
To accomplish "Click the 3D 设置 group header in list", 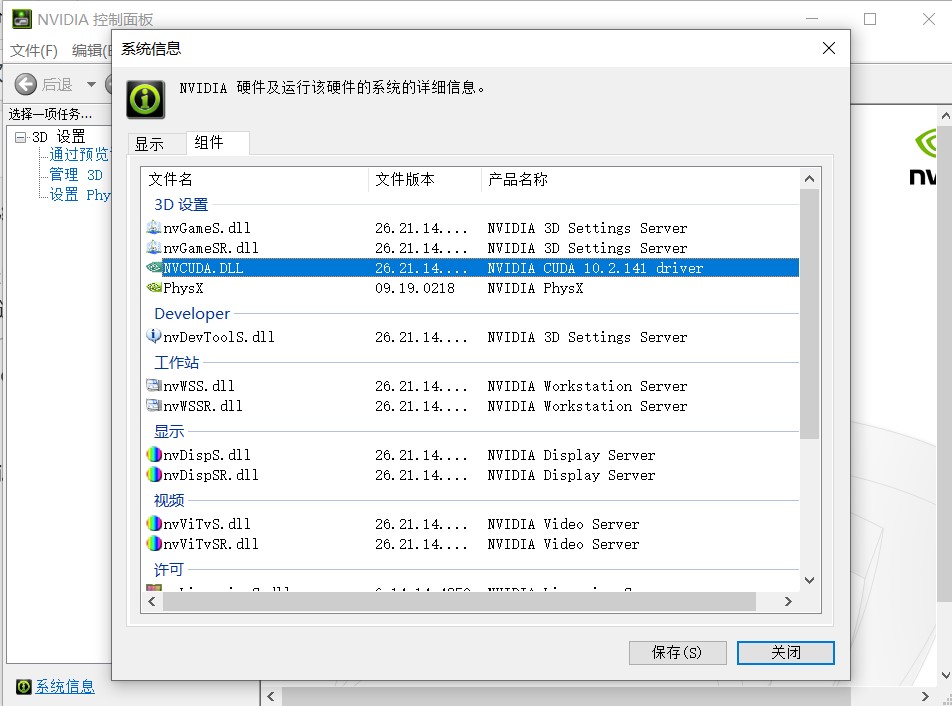I will pyautogui.click(x=181, y=205).
